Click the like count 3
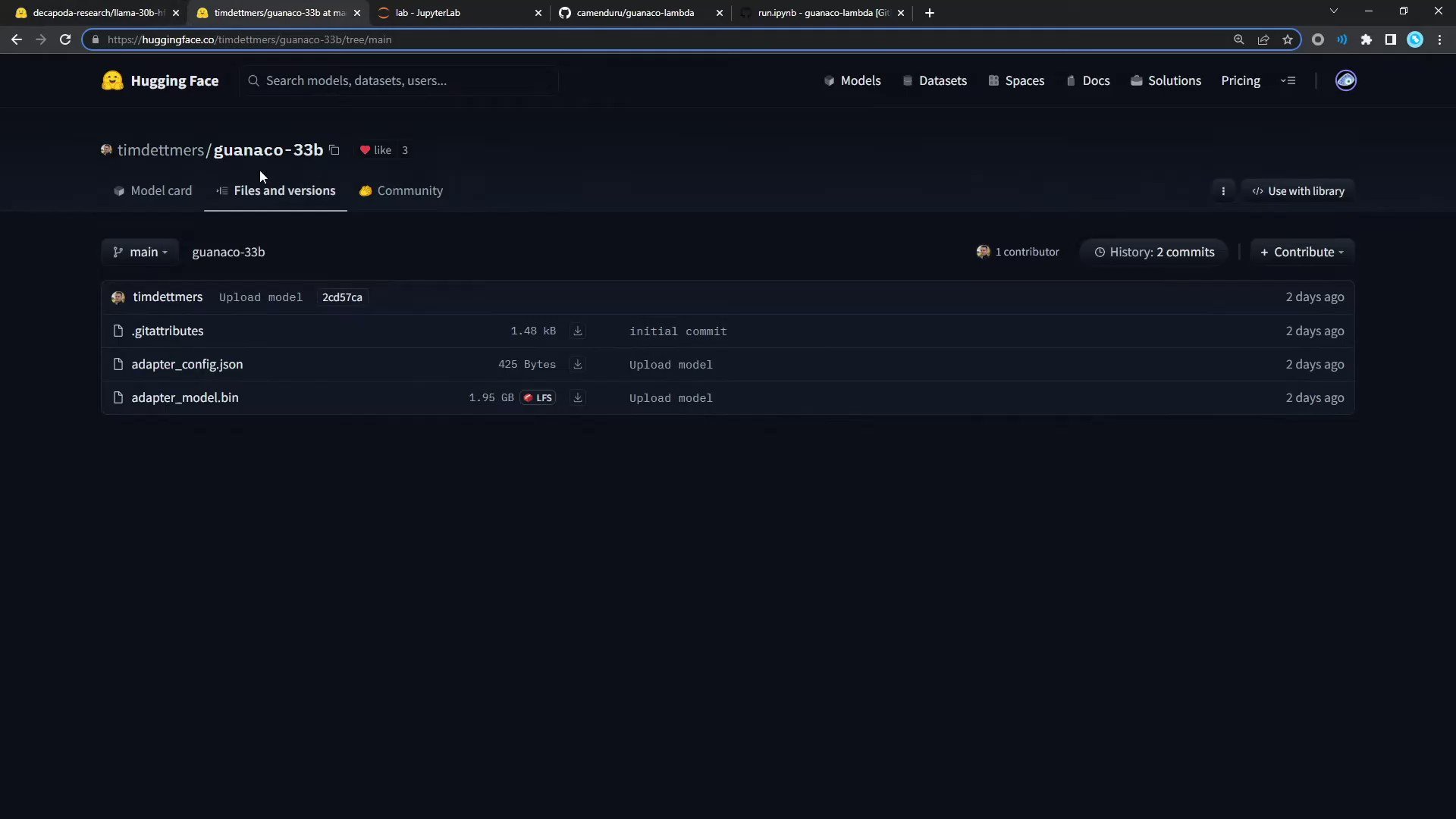This screenshot has width=1456, height=819. click(405, 150)
